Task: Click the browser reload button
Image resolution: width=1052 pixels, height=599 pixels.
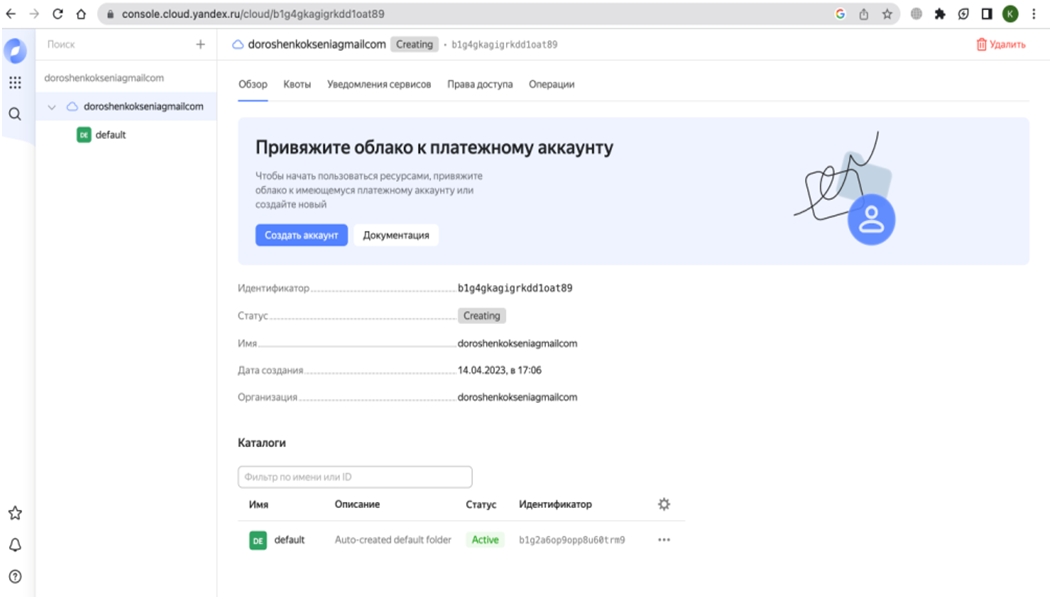Action: tap(58, 14)
